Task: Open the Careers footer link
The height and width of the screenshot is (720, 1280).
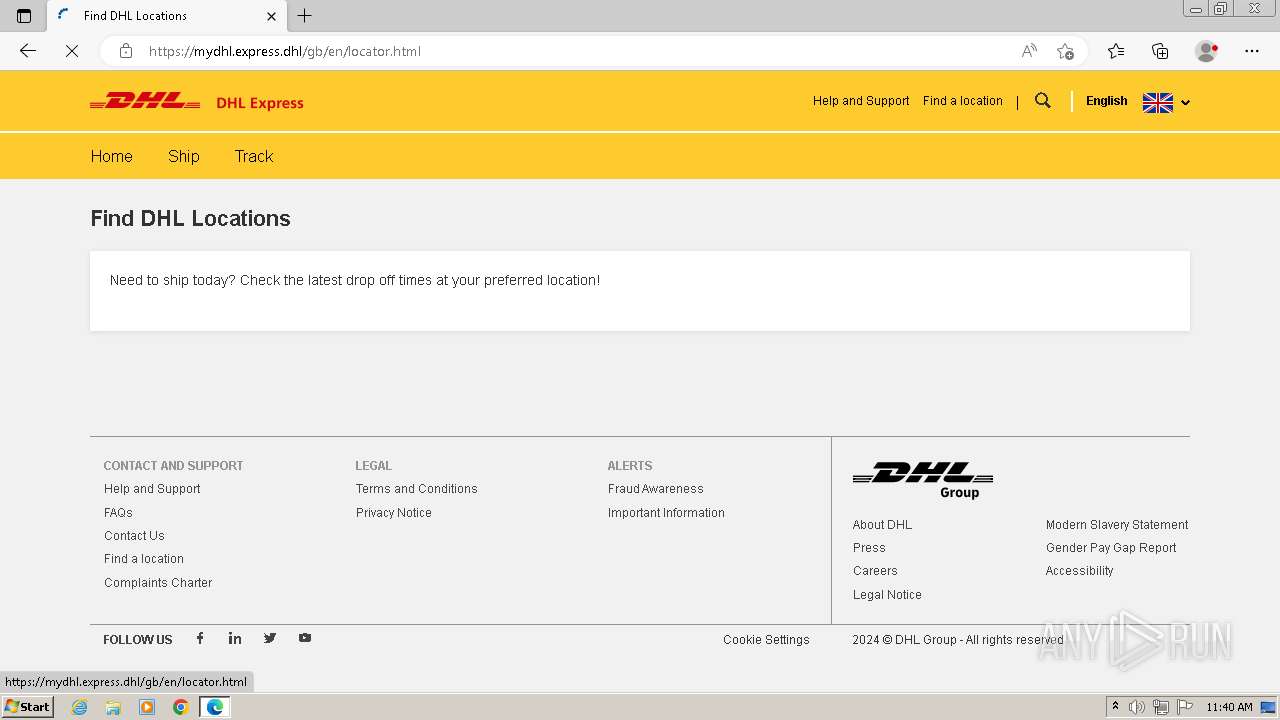Action: 875,571
